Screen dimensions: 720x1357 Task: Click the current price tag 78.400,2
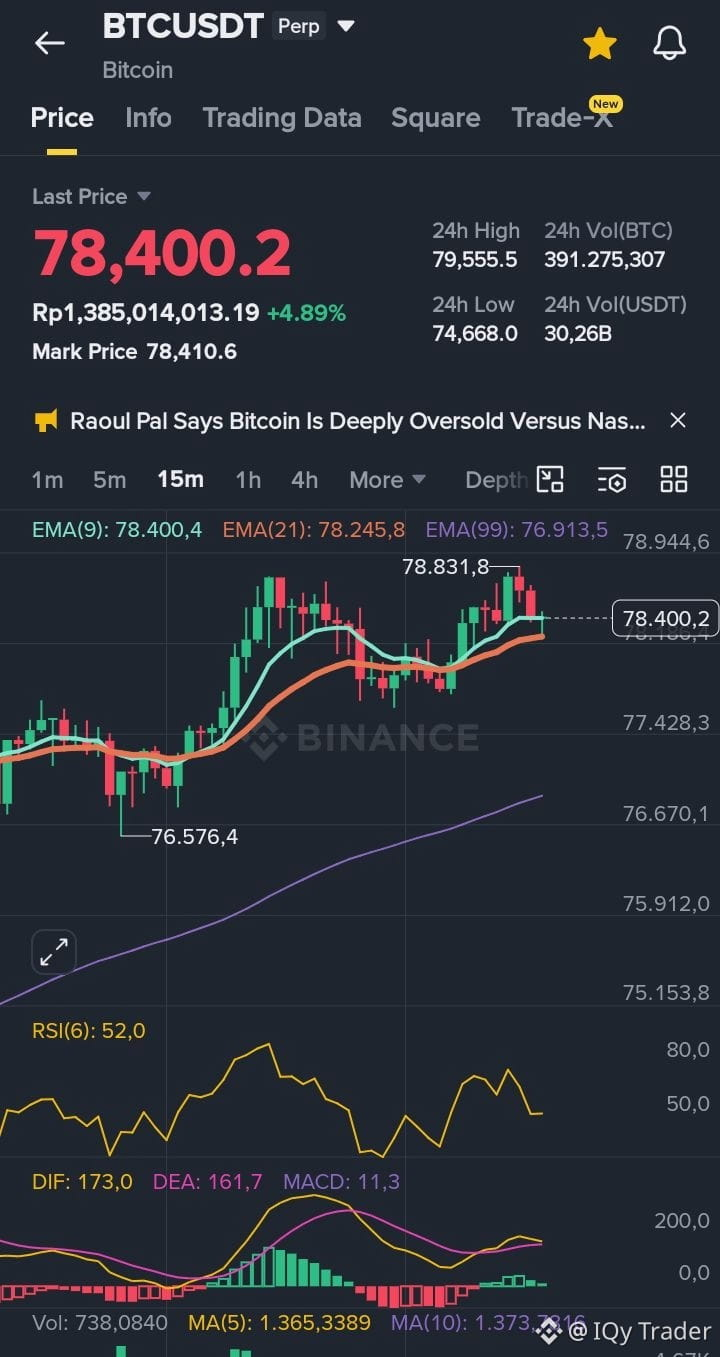coord(666,619)
